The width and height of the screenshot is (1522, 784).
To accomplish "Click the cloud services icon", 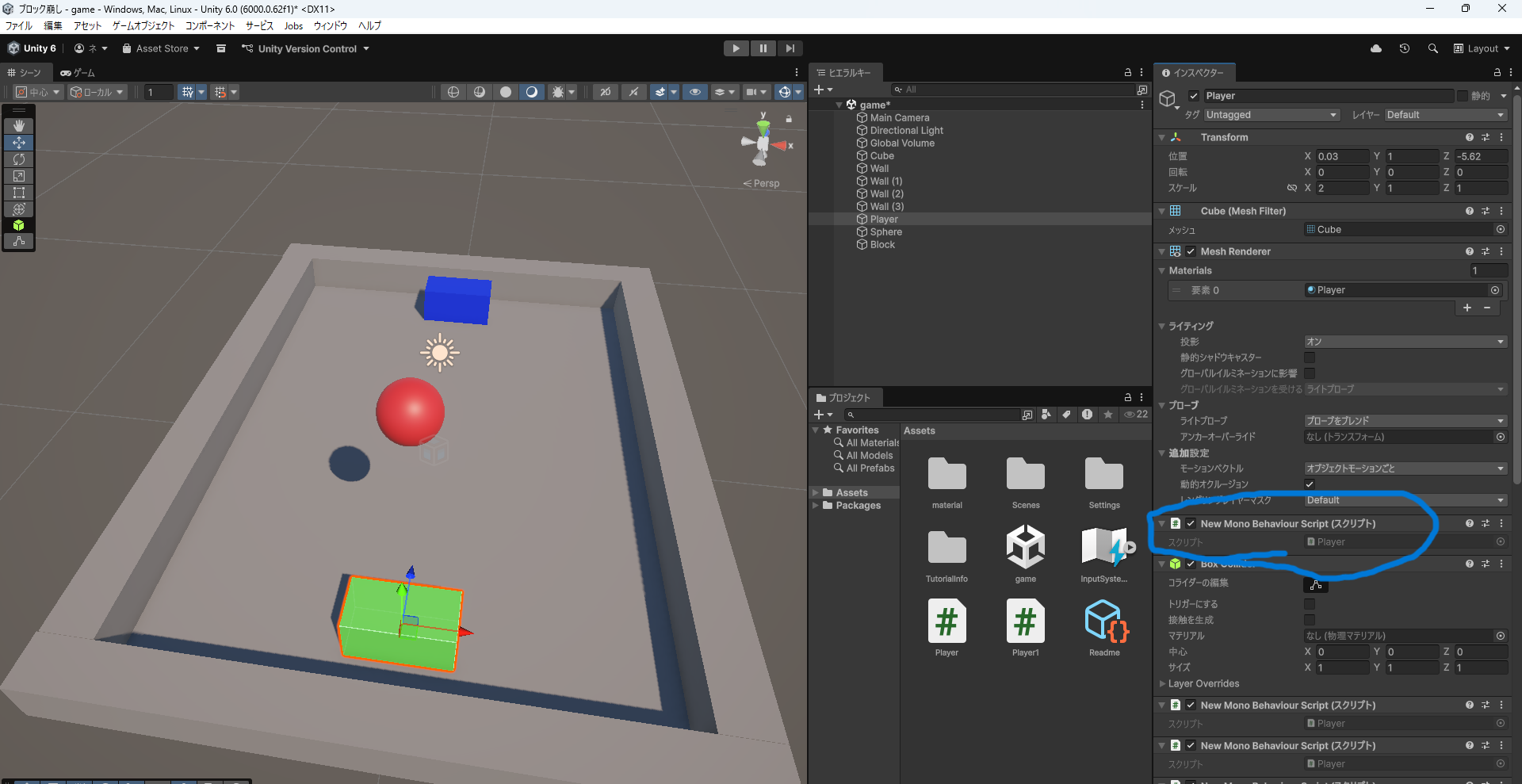I will click(x=1376, y=48).
